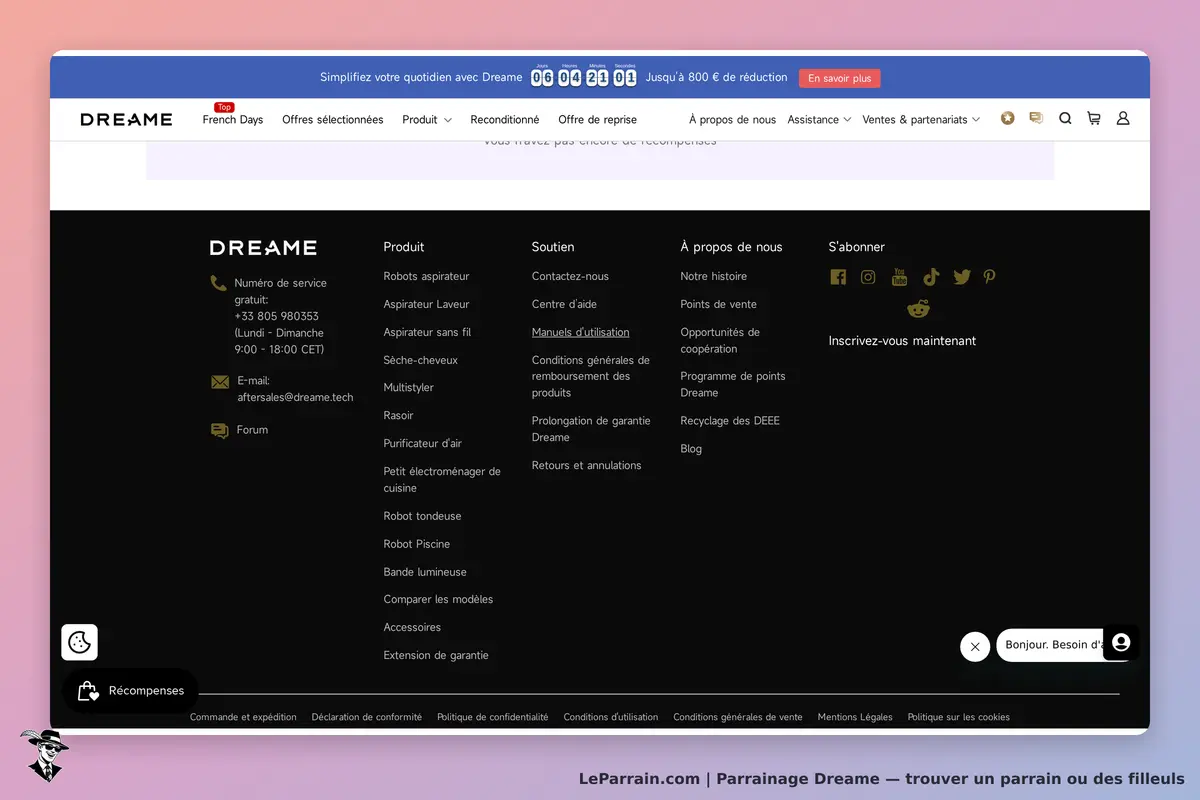Open the Accessoires link

click(412, 627)
